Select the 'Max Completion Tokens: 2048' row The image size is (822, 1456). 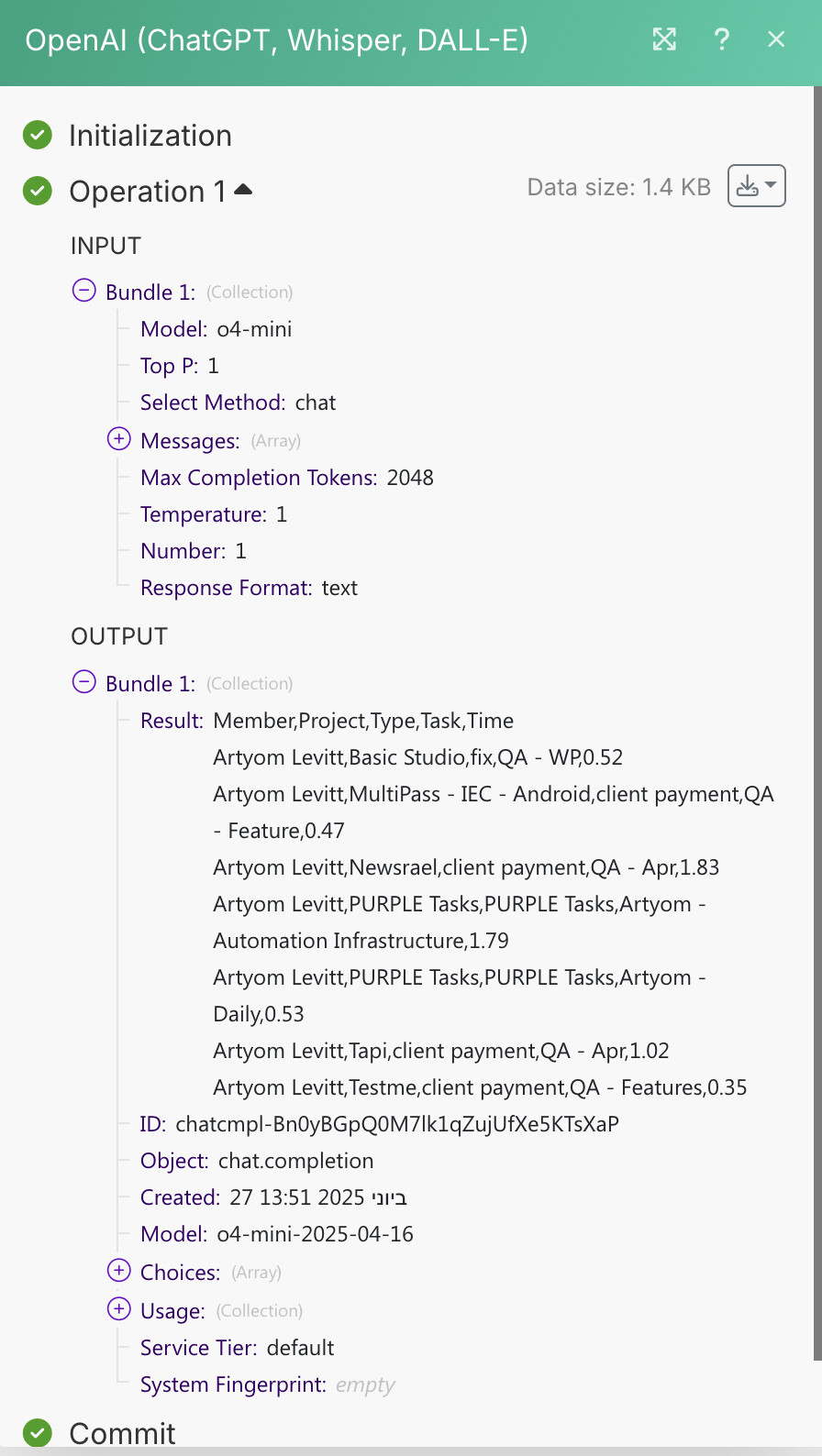tap(287, 478)
